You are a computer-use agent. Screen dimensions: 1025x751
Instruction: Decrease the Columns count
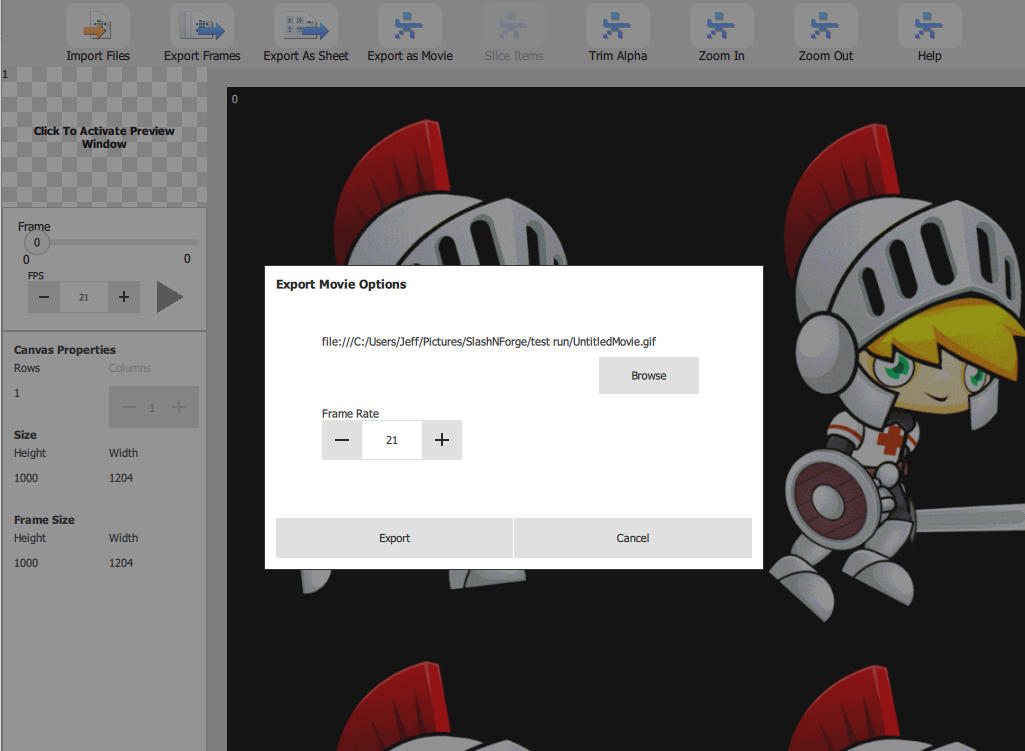click(x=129, y=407)
